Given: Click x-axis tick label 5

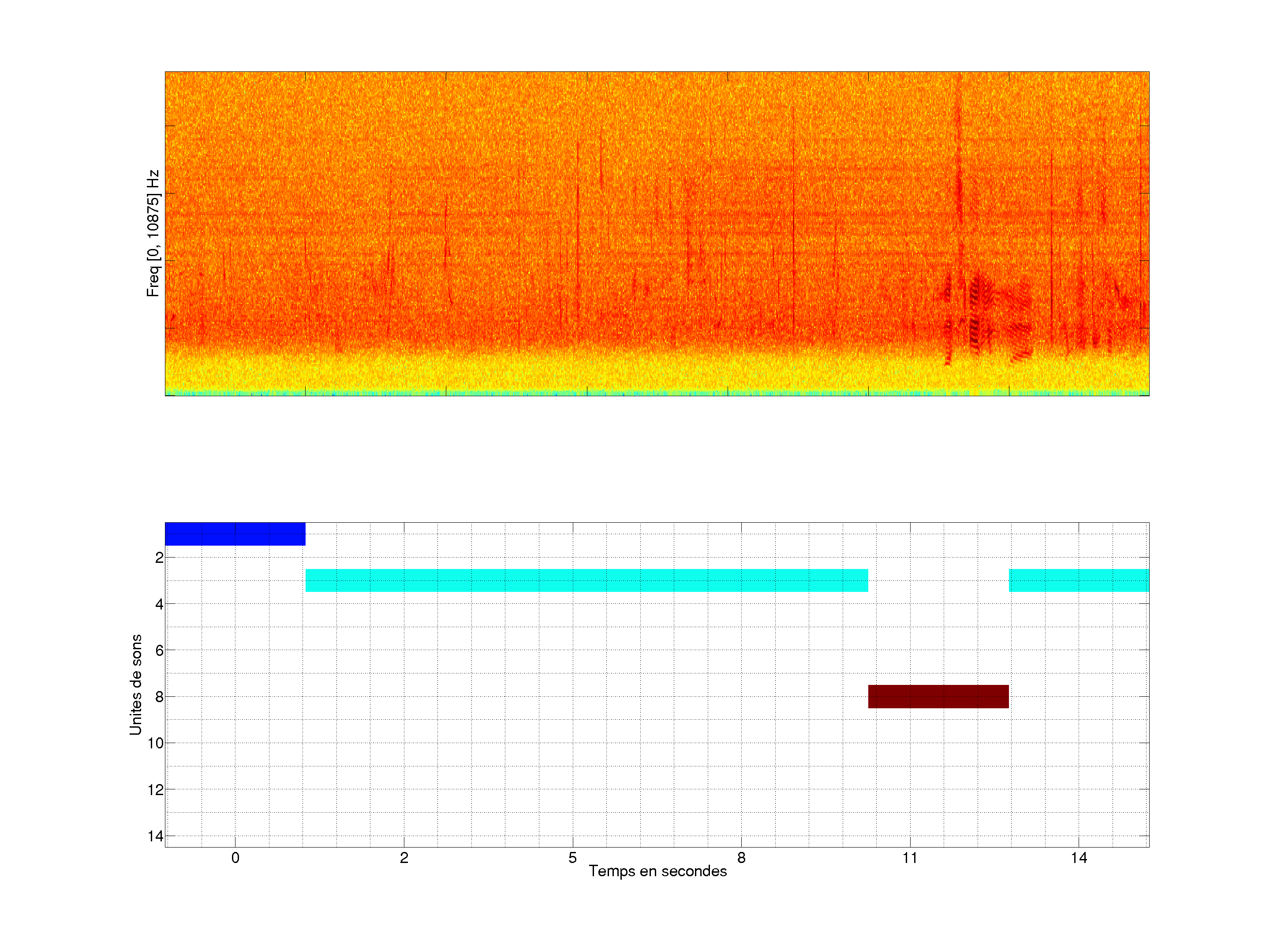Looking at the screenshot, I should (x=572, y=858).
